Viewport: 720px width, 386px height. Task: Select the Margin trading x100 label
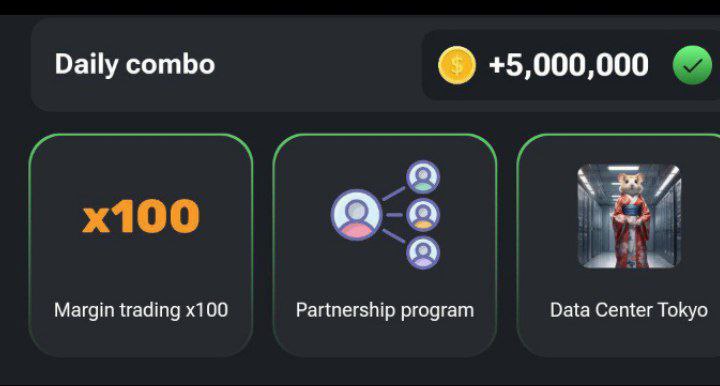pos(141,310)
